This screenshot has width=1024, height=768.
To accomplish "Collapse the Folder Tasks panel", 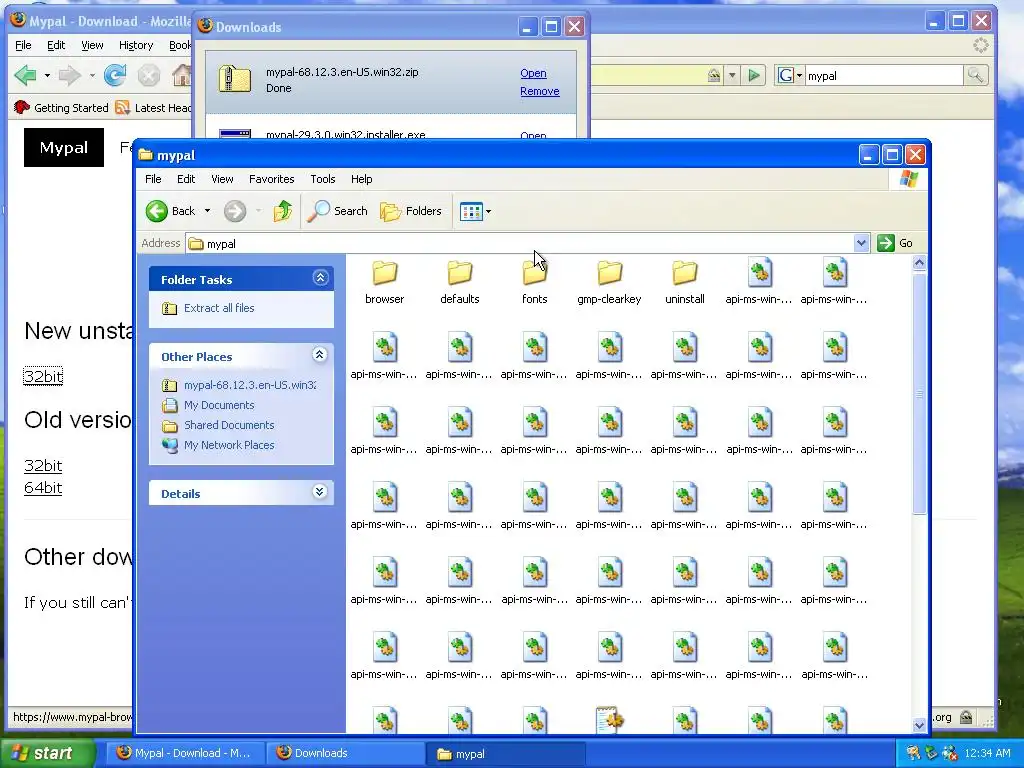I will pos(320,278).
